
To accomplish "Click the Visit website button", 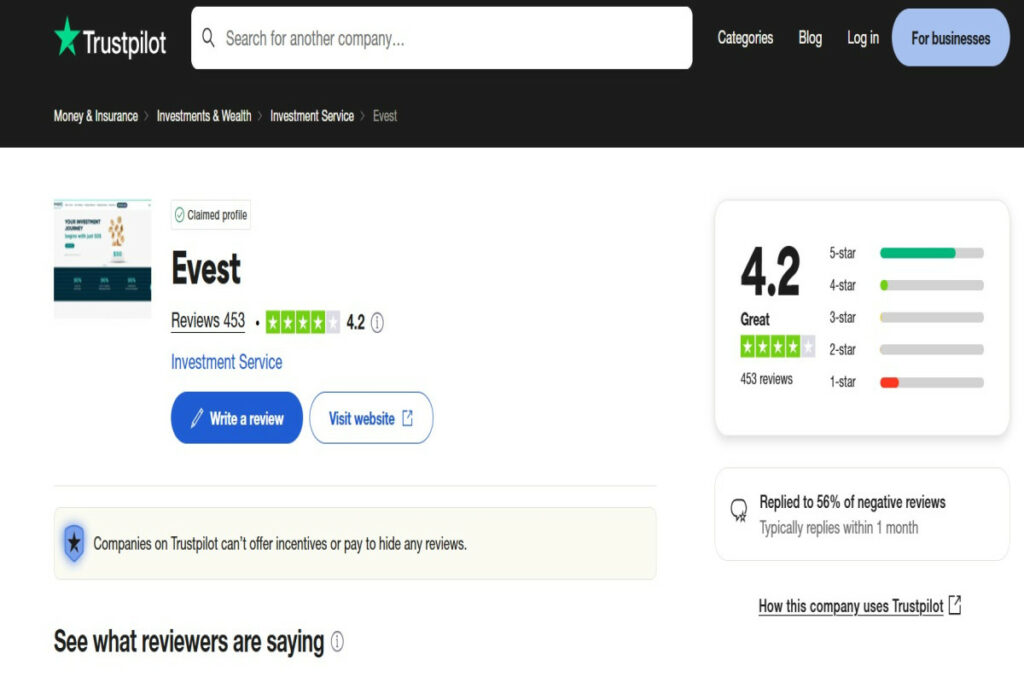I will tap(371, 418).
